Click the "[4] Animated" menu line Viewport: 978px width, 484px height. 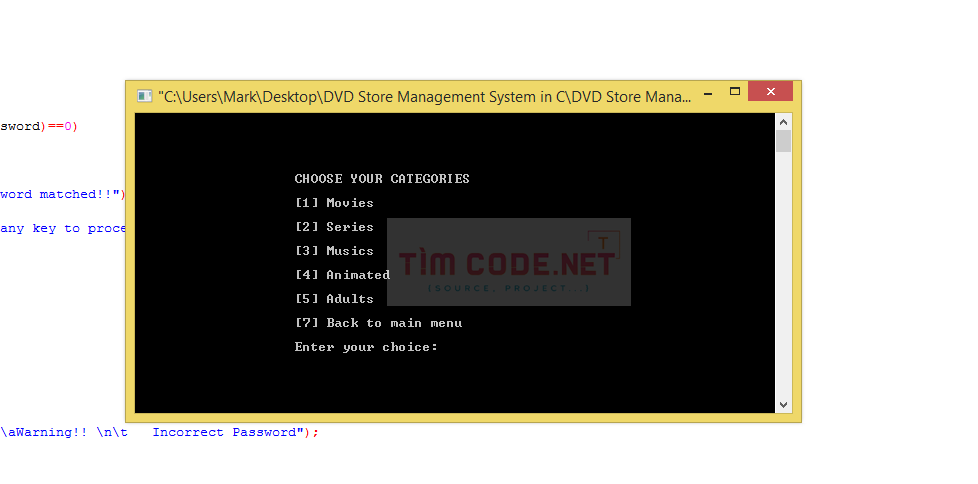[342, 275]
